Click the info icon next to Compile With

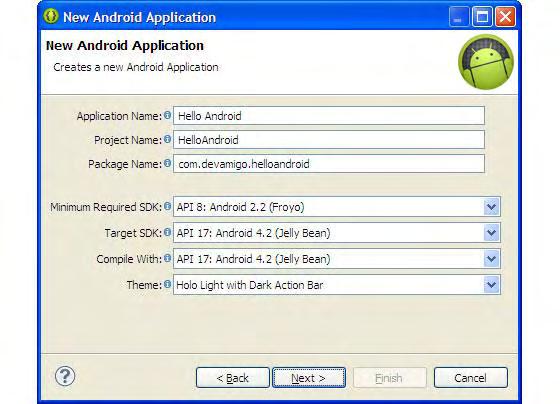click(x=167, y=258)
